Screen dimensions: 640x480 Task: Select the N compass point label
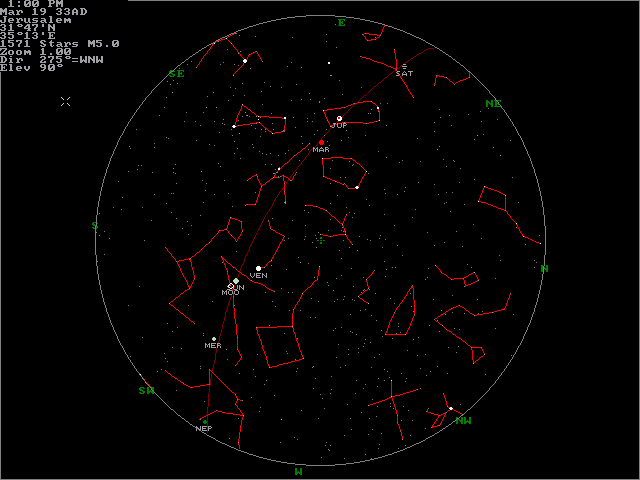(x=544, y=268)
